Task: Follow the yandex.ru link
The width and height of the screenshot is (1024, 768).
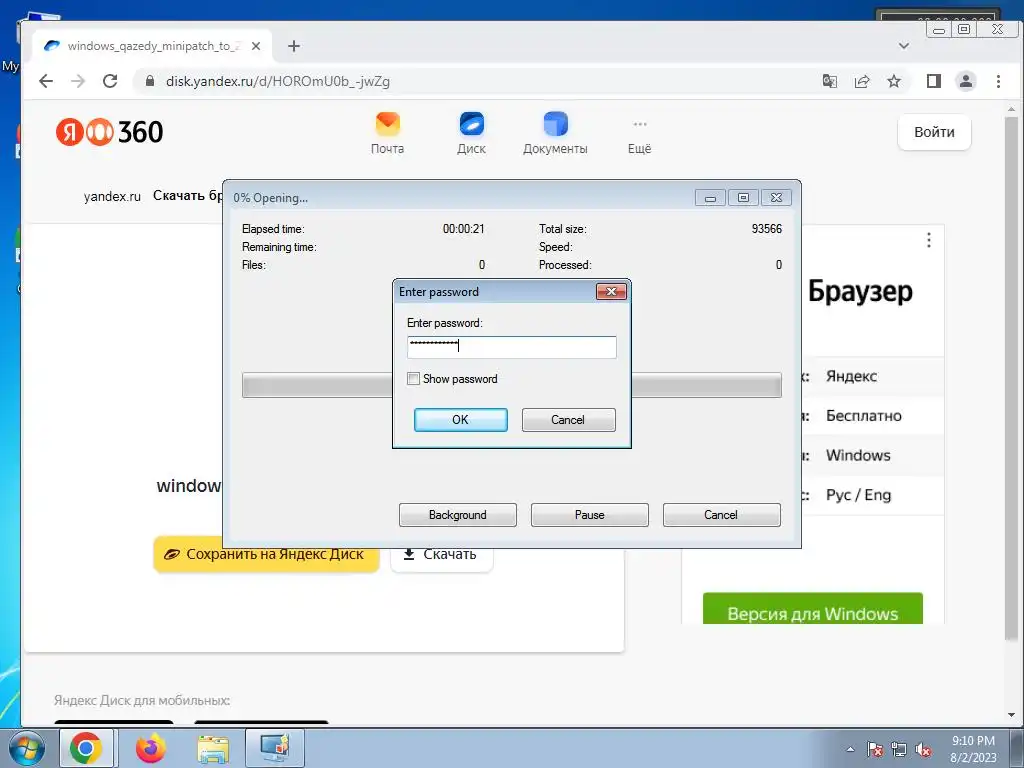Action: (x=112, y=196)
